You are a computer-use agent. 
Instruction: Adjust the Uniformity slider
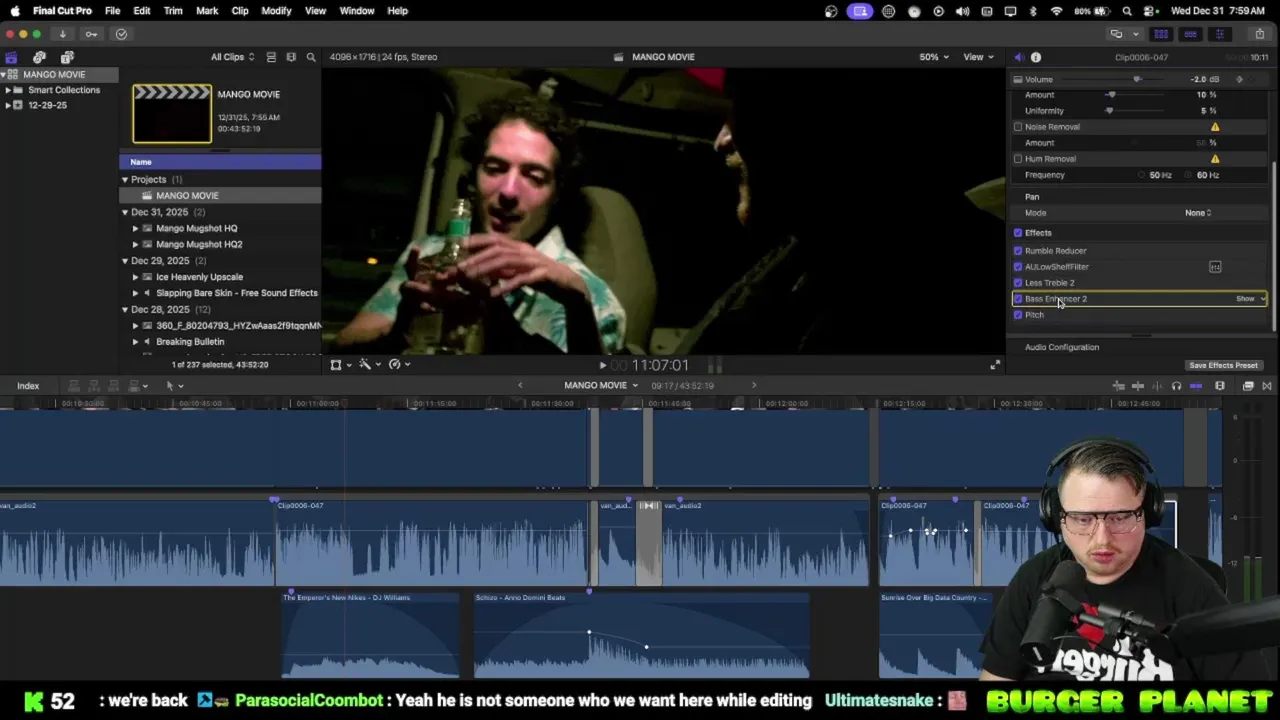[1109, 111]
